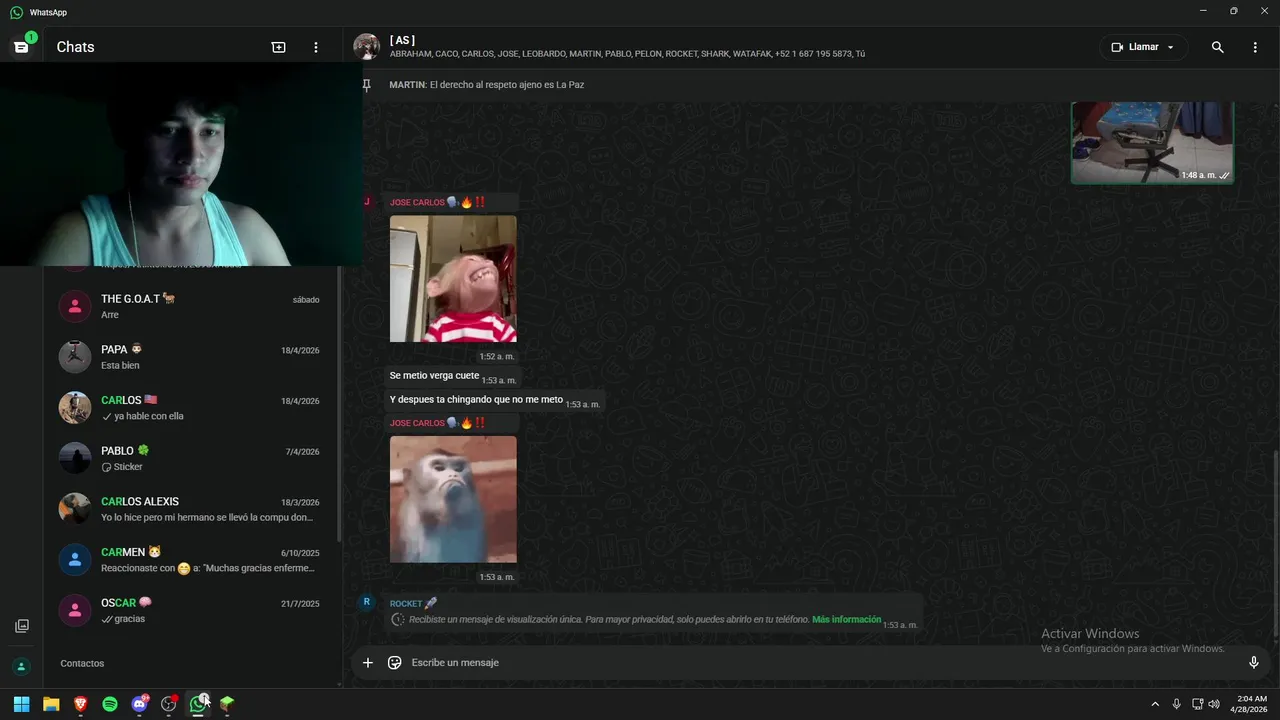Image resolution: width=1280 pixels, height=720 pixels.
Task: Expand the Llamar dropdown arrow
Action: 1171,47
